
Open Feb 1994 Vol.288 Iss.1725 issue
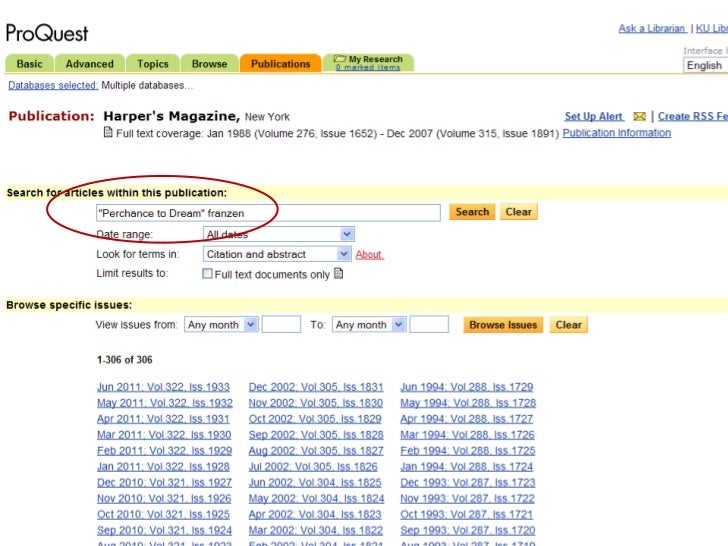pos(468,451)
